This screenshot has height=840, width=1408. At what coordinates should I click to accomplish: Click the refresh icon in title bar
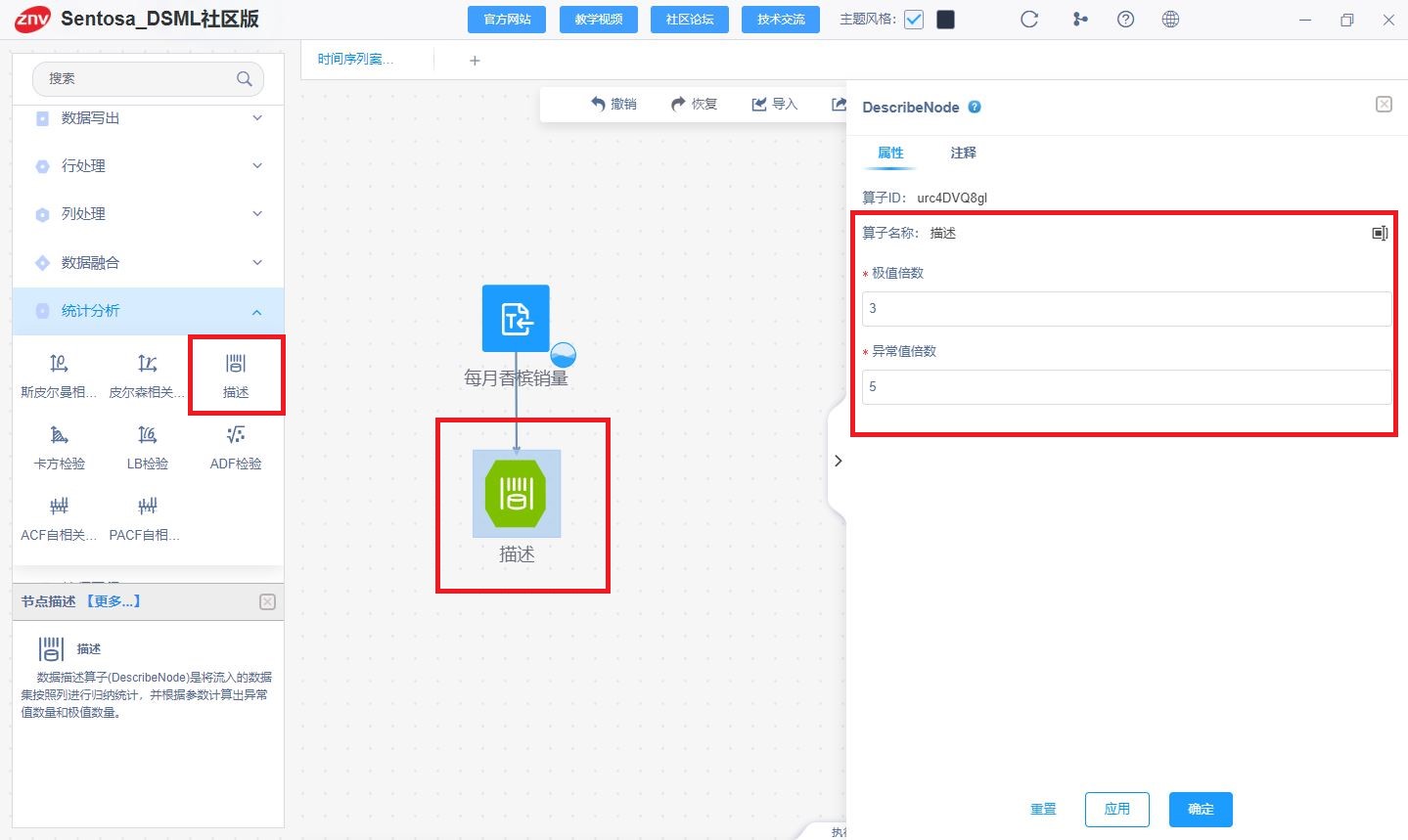(1029, 20)
